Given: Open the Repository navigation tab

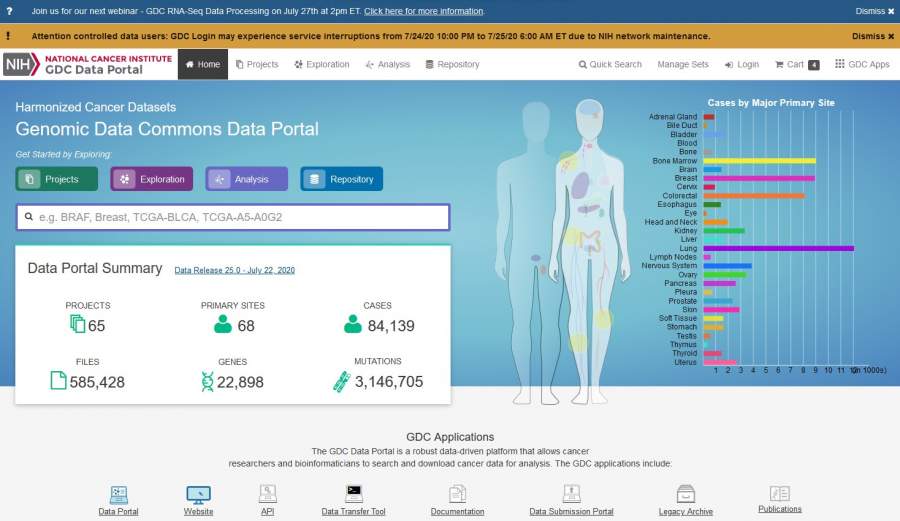Looking at the screenshot, I should coord(452,64).
